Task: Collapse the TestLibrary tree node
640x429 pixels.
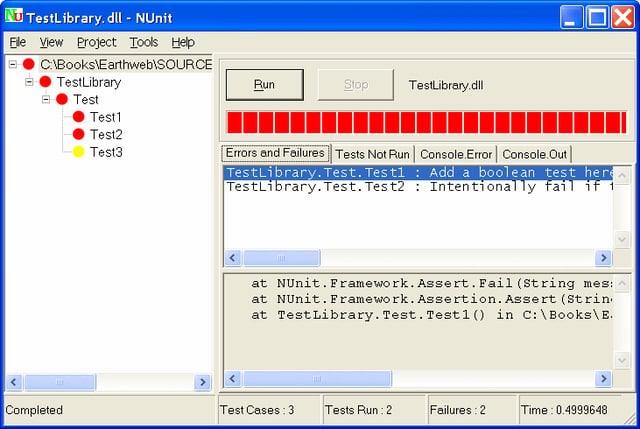Action: pyautogui.click(x=29, y=82)
